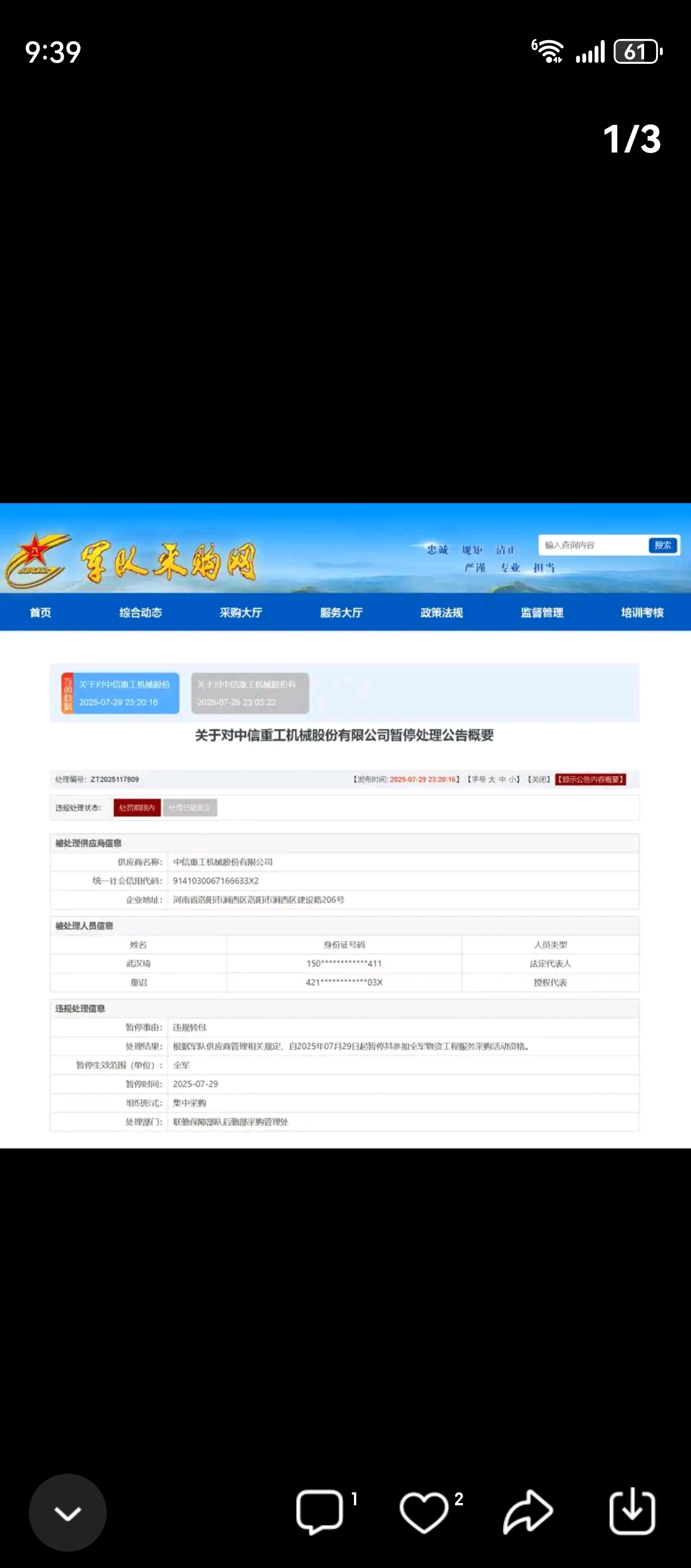
Task: Click the processing number ZT2025117809
Action: pyautogui.click(x=115, y=779)
